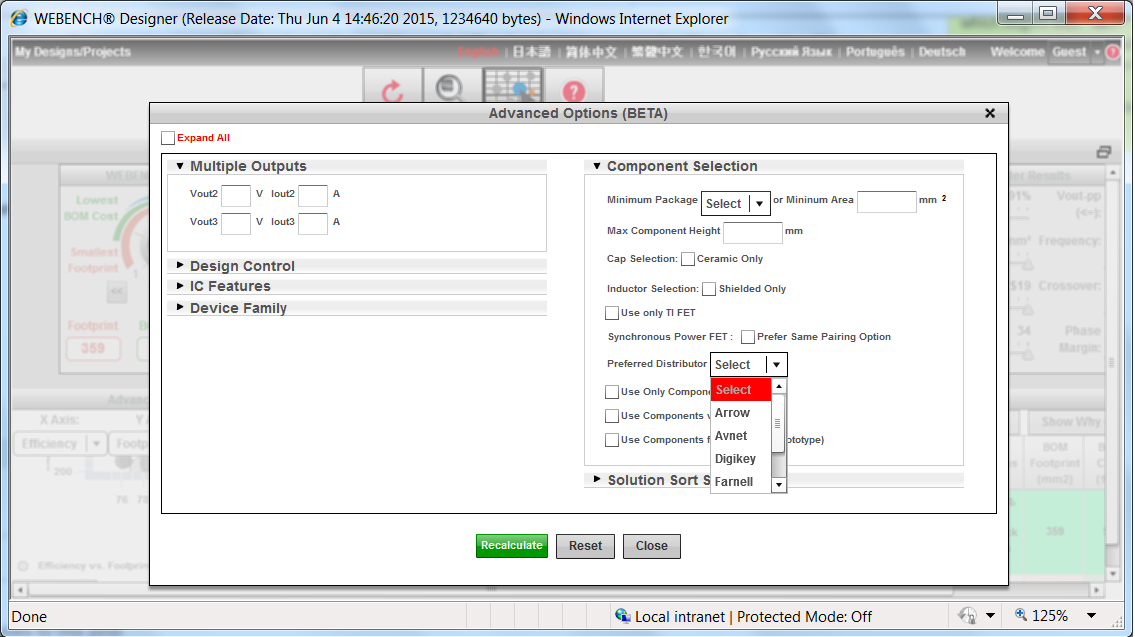This screenshot has height=637, width=1135.
Task: Click the Iout3 current input field
Action: [313, 224]
